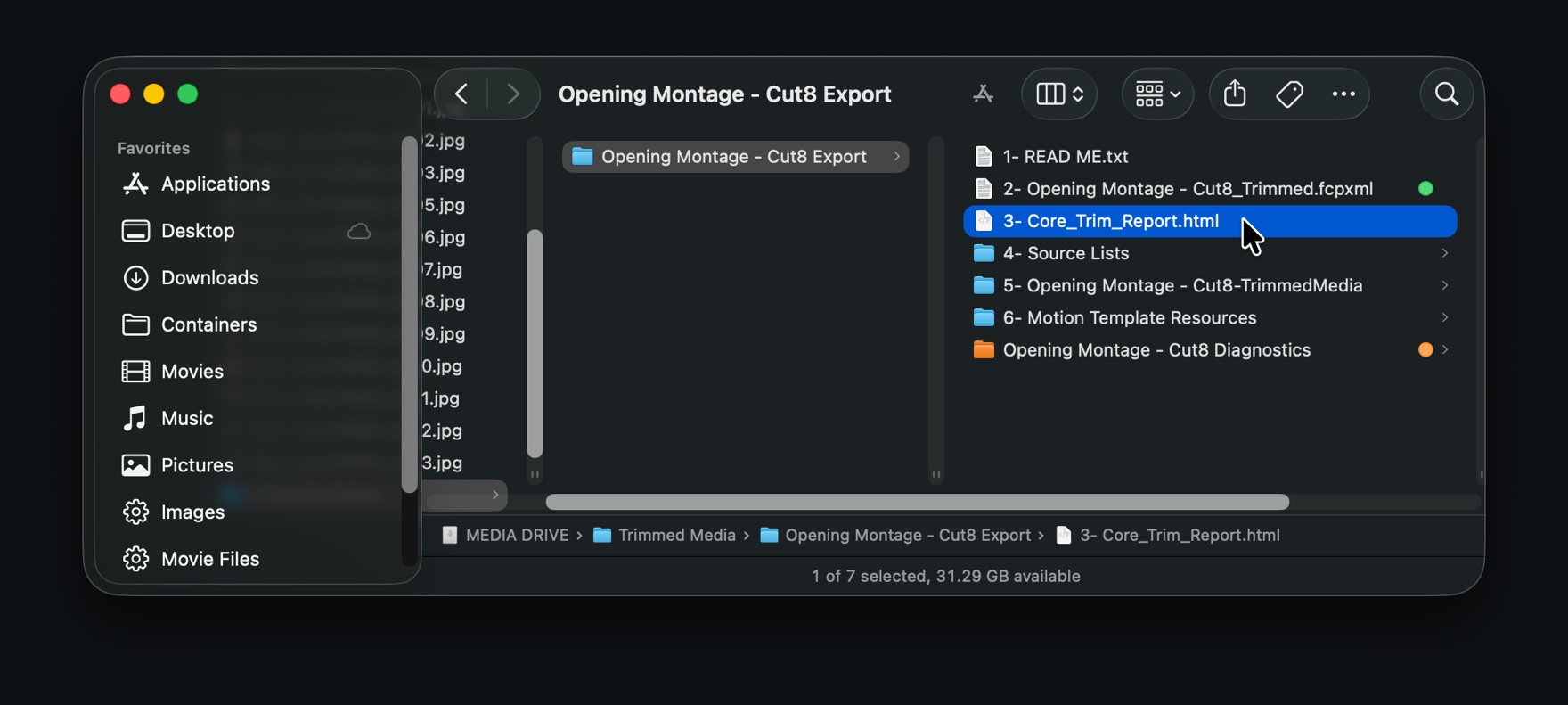Viewport: 1568px width, 705px height.
Task: Click the sidebar vertical scrollbar
Action: tap(409, 315)
